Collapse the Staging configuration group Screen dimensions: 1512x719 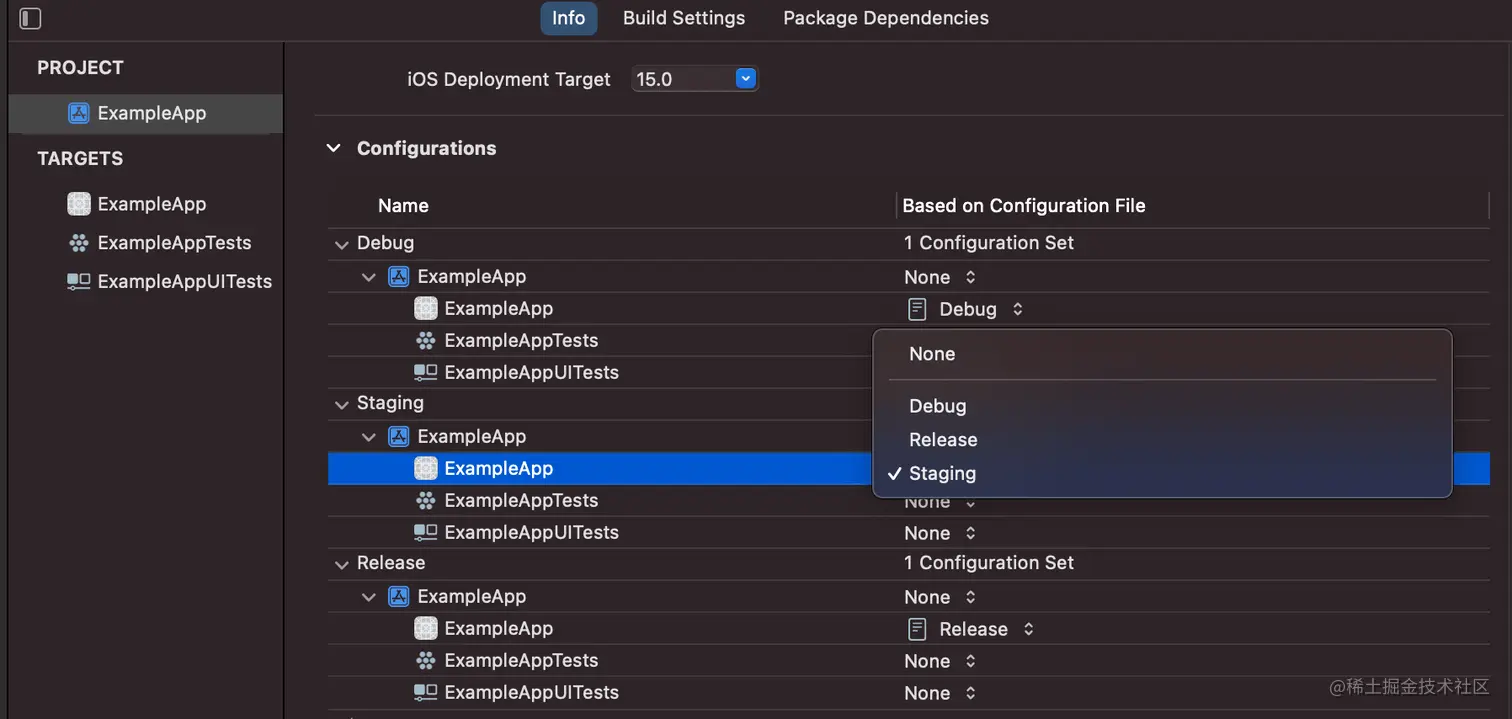click(x=341, y=403)
